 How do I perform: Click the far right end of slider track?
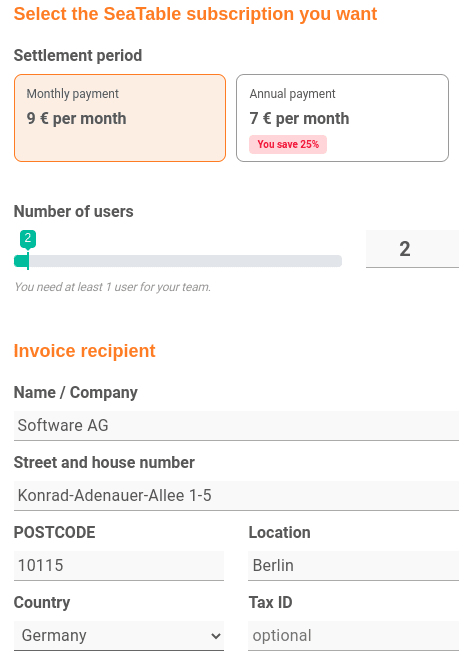tap(339, 261)
